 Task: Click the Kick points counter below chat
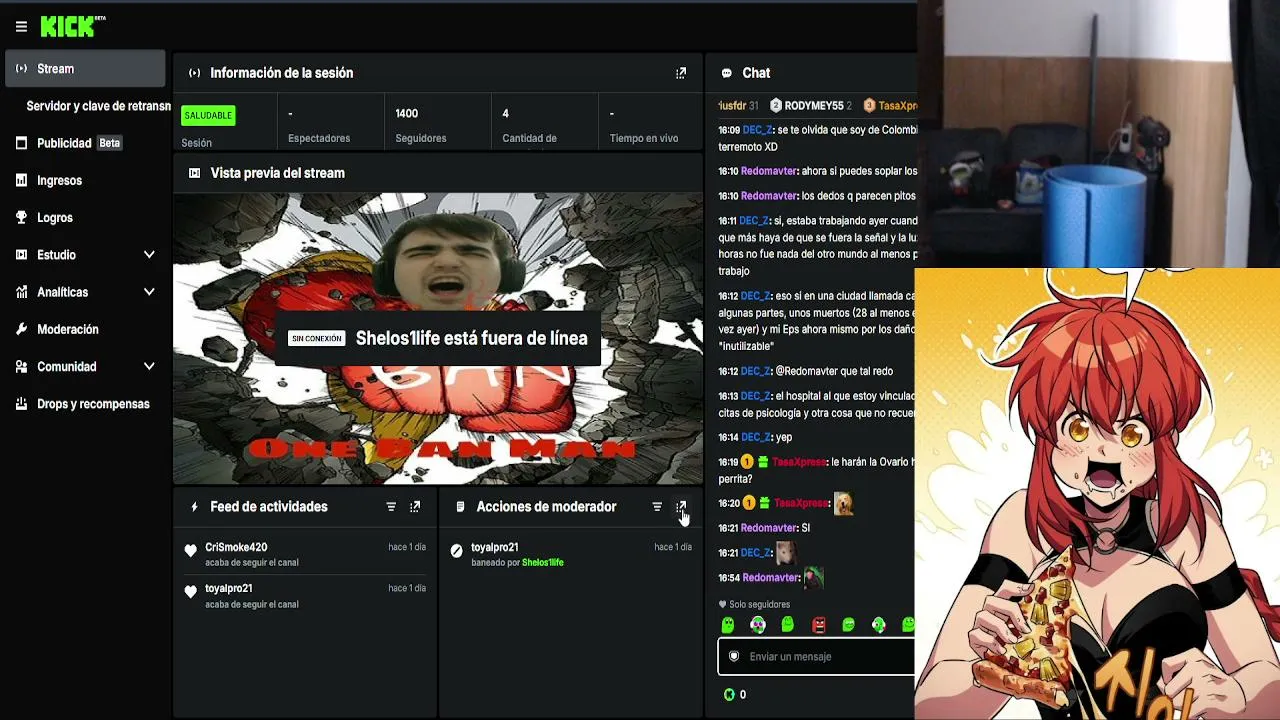coord(735,695)
